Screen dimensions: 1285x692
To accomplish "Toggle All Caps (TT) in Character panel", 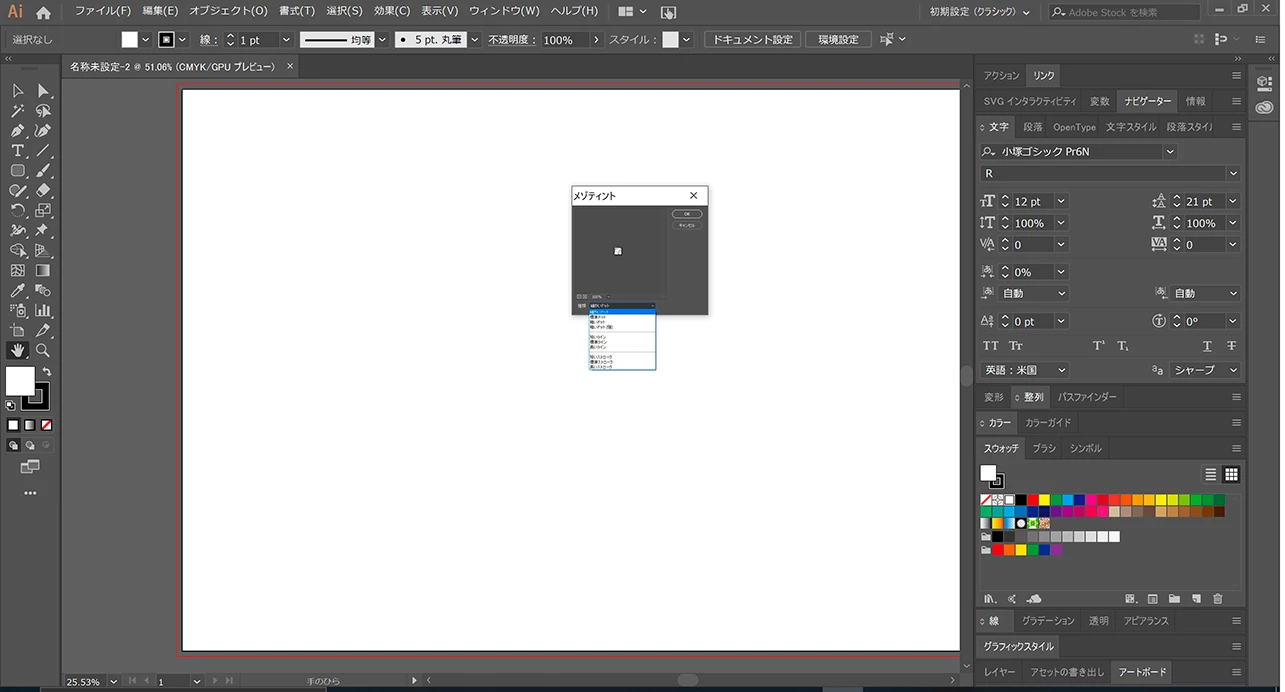I will (x=991, y=346).
